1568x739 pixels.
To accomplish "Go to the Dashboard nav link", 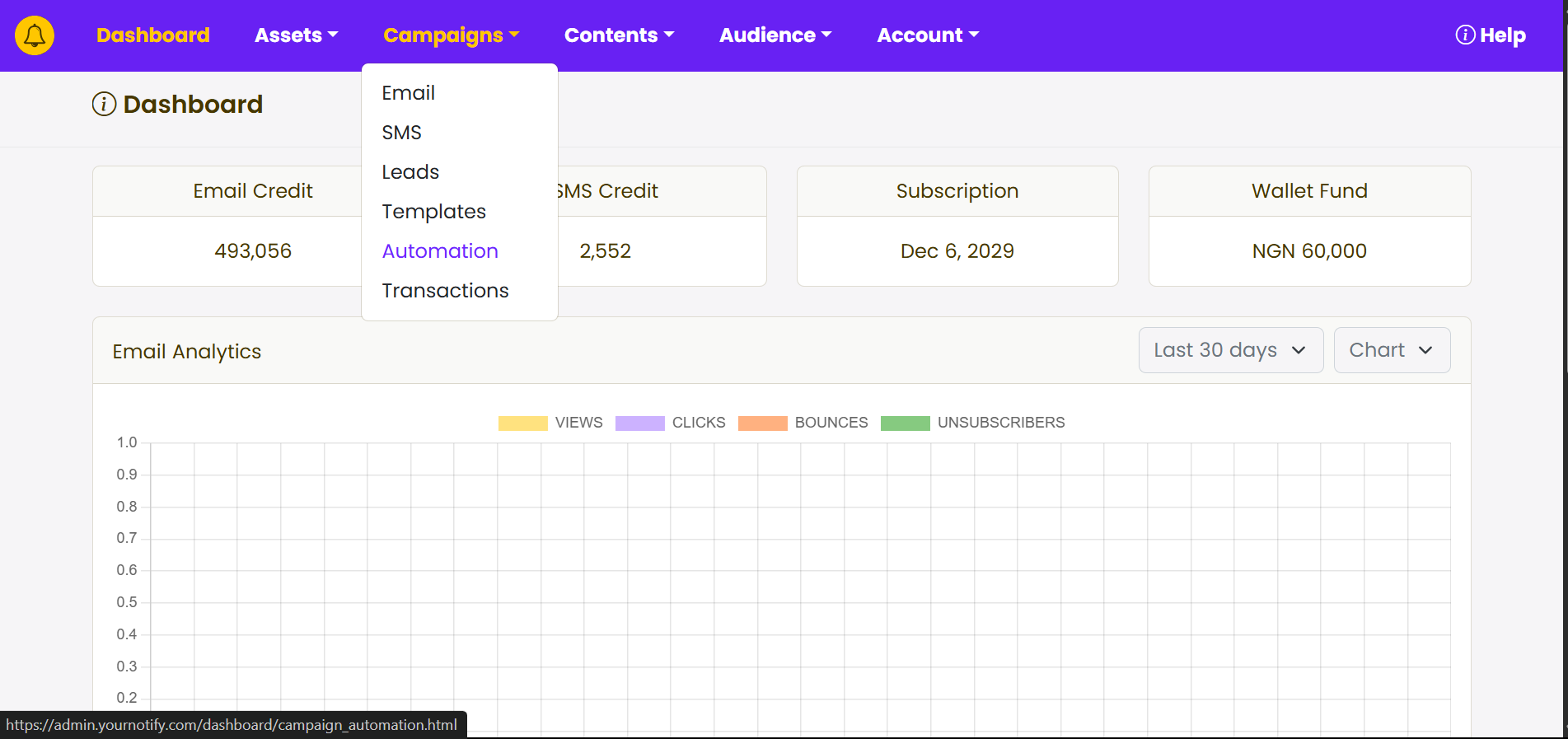I will tap(153, 35).
